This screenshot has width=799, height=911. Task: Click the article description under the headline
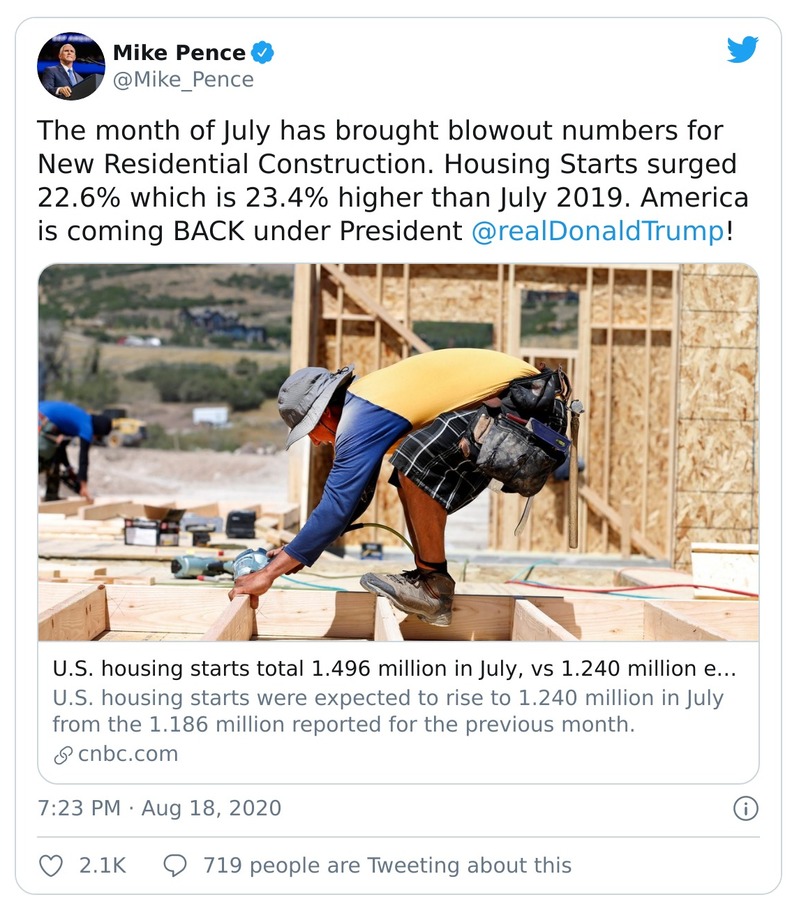click(x=388, y=710)
